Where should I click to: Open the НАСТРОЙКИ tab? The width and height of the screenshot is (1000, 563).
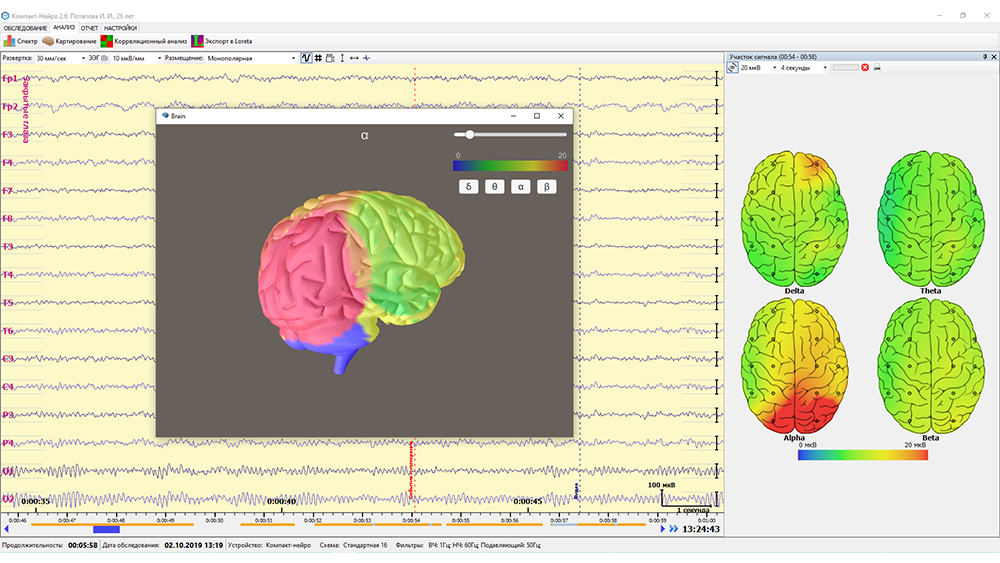point(121,28)
